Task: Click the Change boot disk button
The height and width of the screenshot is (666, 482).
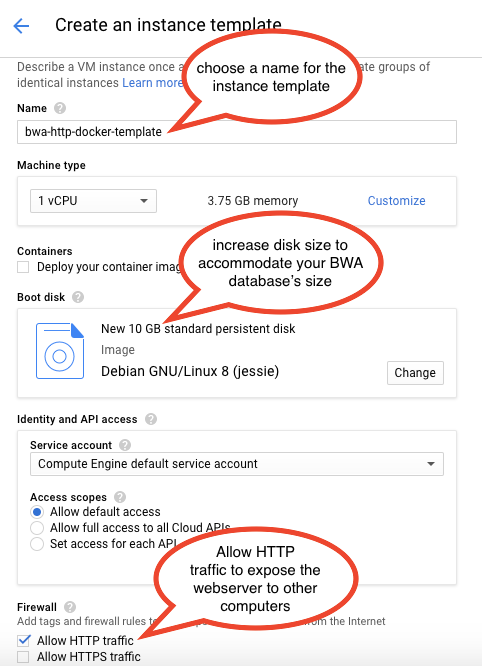Action: [415, 373]
